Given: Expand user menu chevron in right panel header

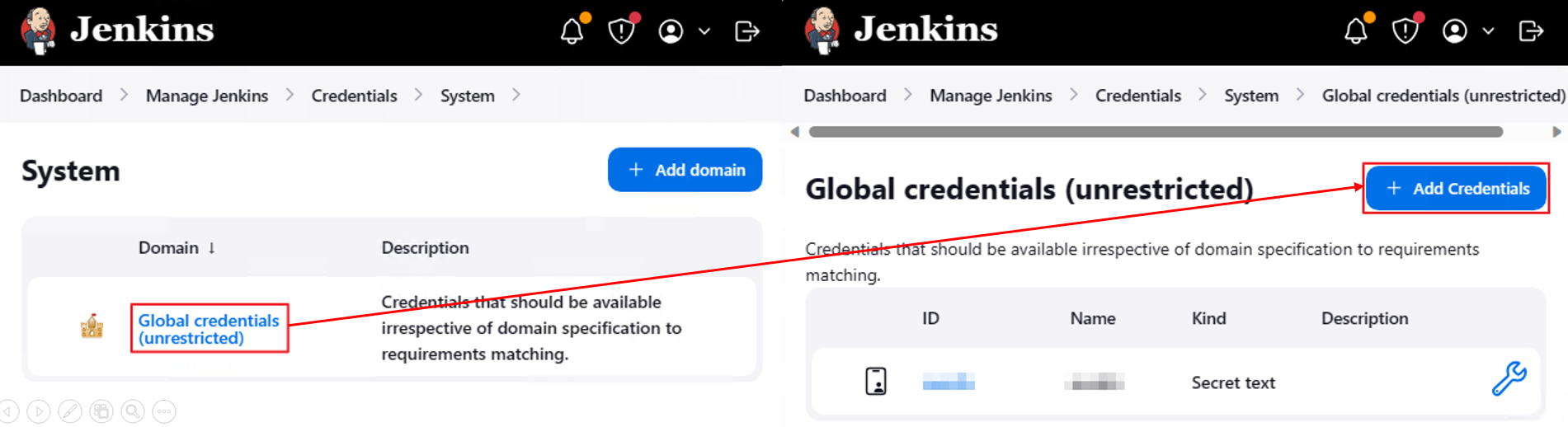Looking at the screenshot, I should (x=1488, y=31).
